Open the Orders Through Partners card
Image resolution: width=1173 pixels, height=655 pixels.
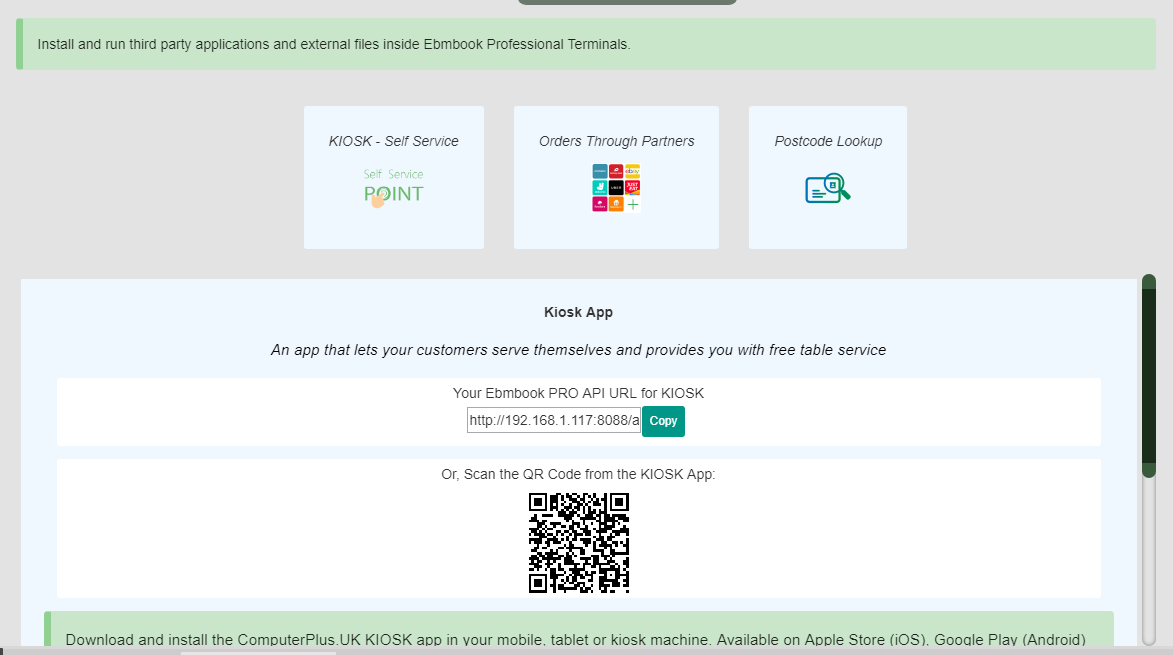pos(616,177)
